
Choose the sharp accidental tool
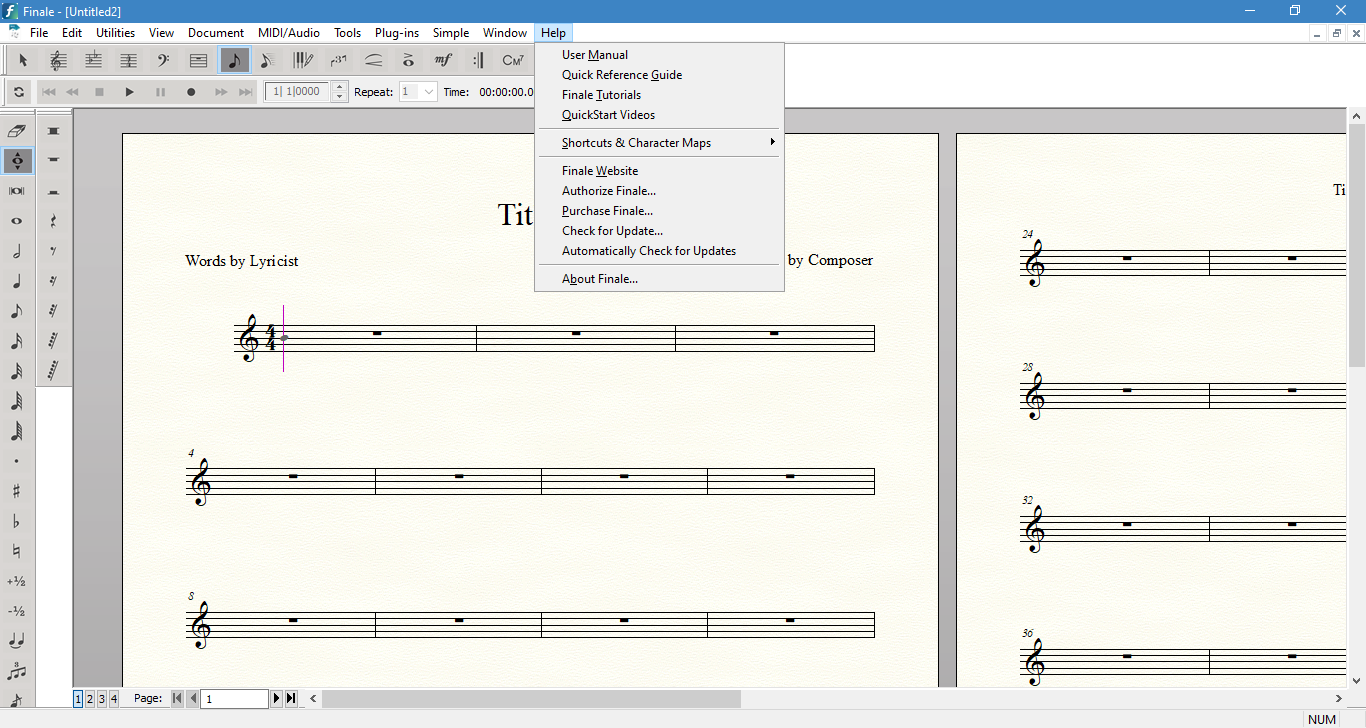[17, 491]
